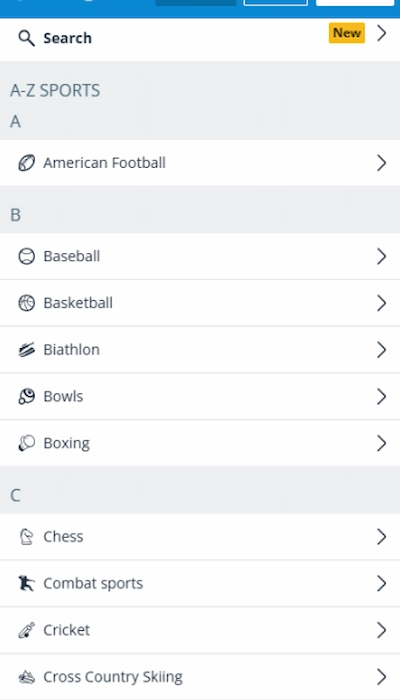The height and width of the screenshot is (700, 400).
Task: Click the yellow New badge
Action: (347, 33)
